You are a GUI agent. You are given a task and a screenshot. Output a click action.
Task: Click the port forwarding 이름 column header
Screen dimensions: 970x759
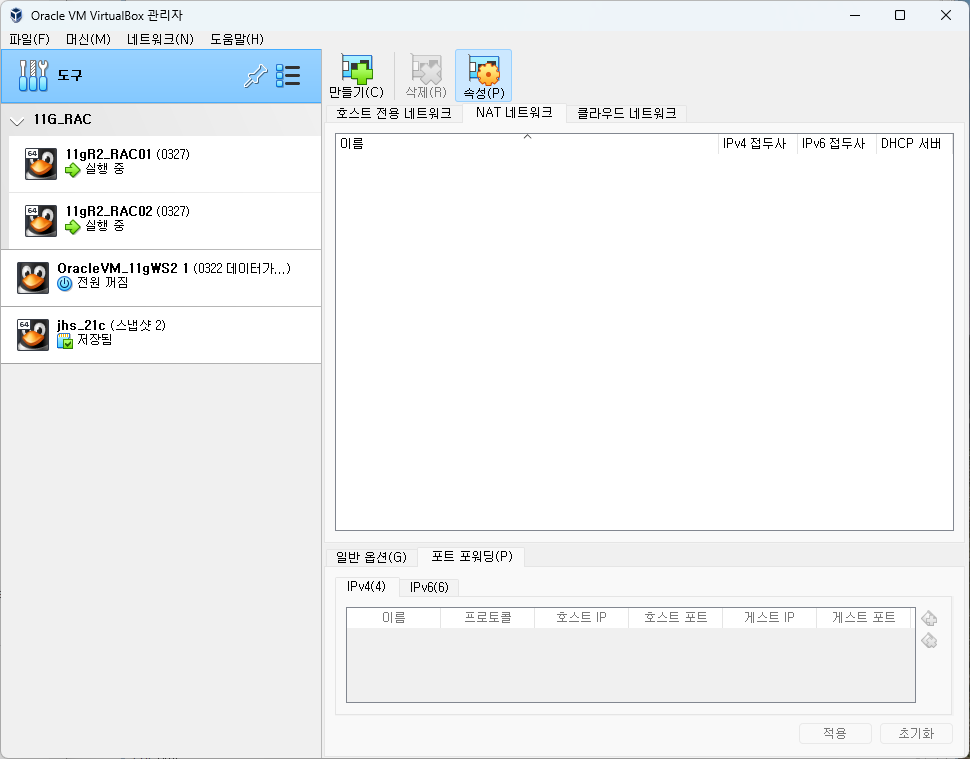pyautogui.click(x=393, y=617)
